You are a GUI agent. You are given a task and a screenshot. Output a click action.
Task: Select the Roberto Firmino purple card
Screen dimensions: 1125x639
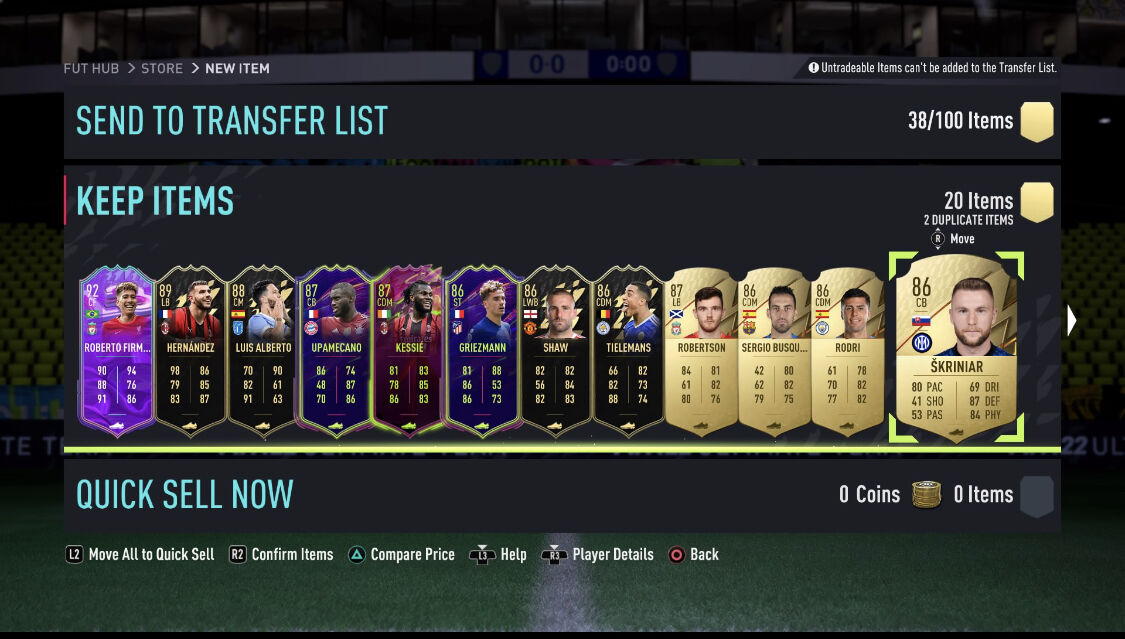(x=117, y=351)
